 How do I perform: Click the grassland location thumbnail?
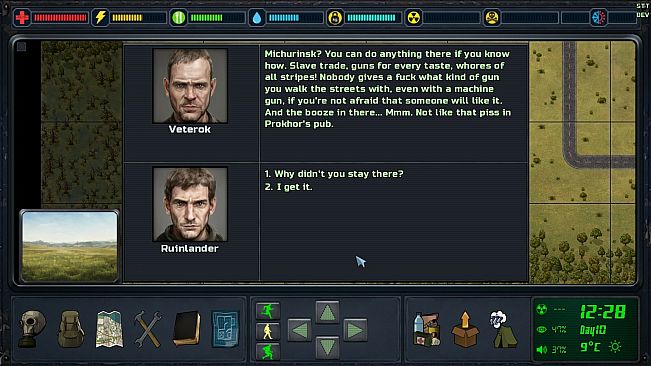tap(69, 246)
